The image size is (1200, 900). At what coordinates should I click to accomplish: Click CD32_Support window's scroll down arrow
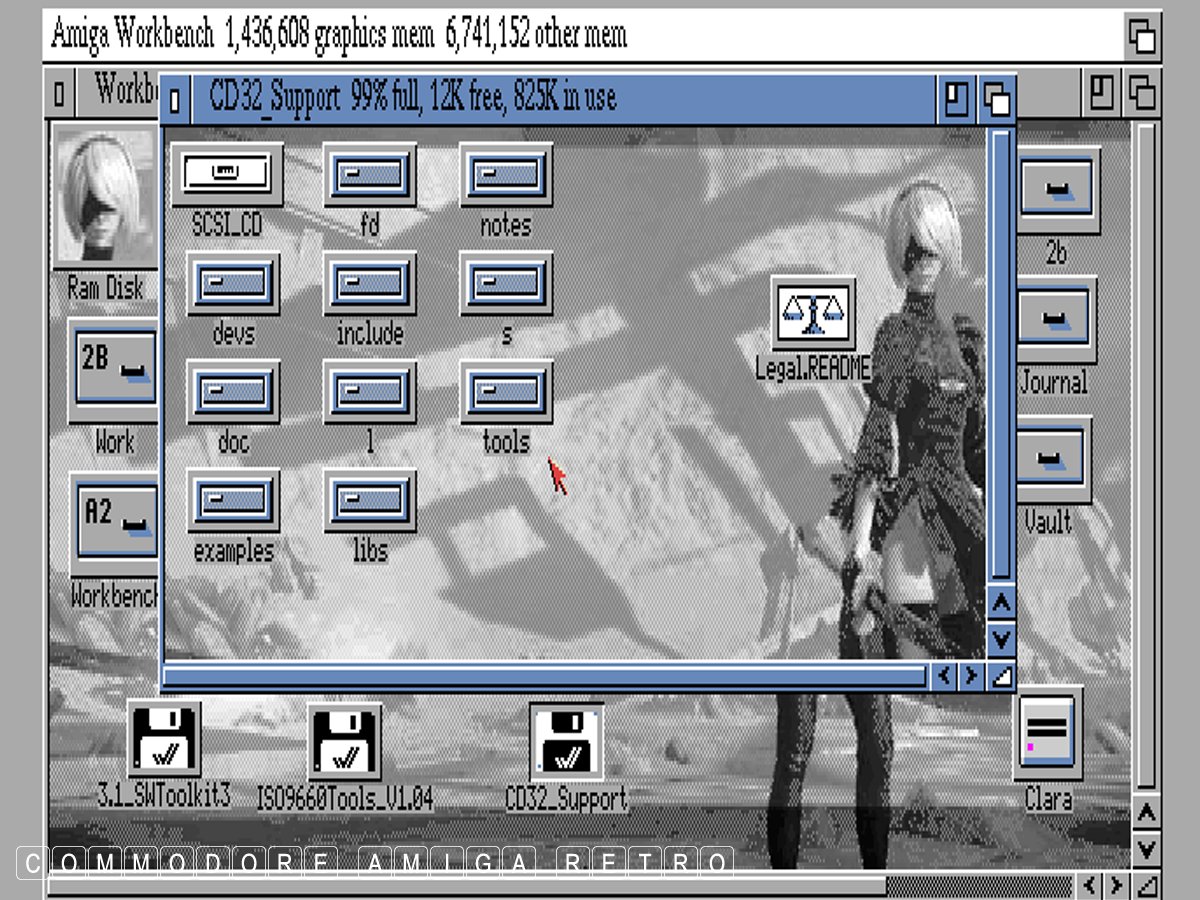(1001, 639)
